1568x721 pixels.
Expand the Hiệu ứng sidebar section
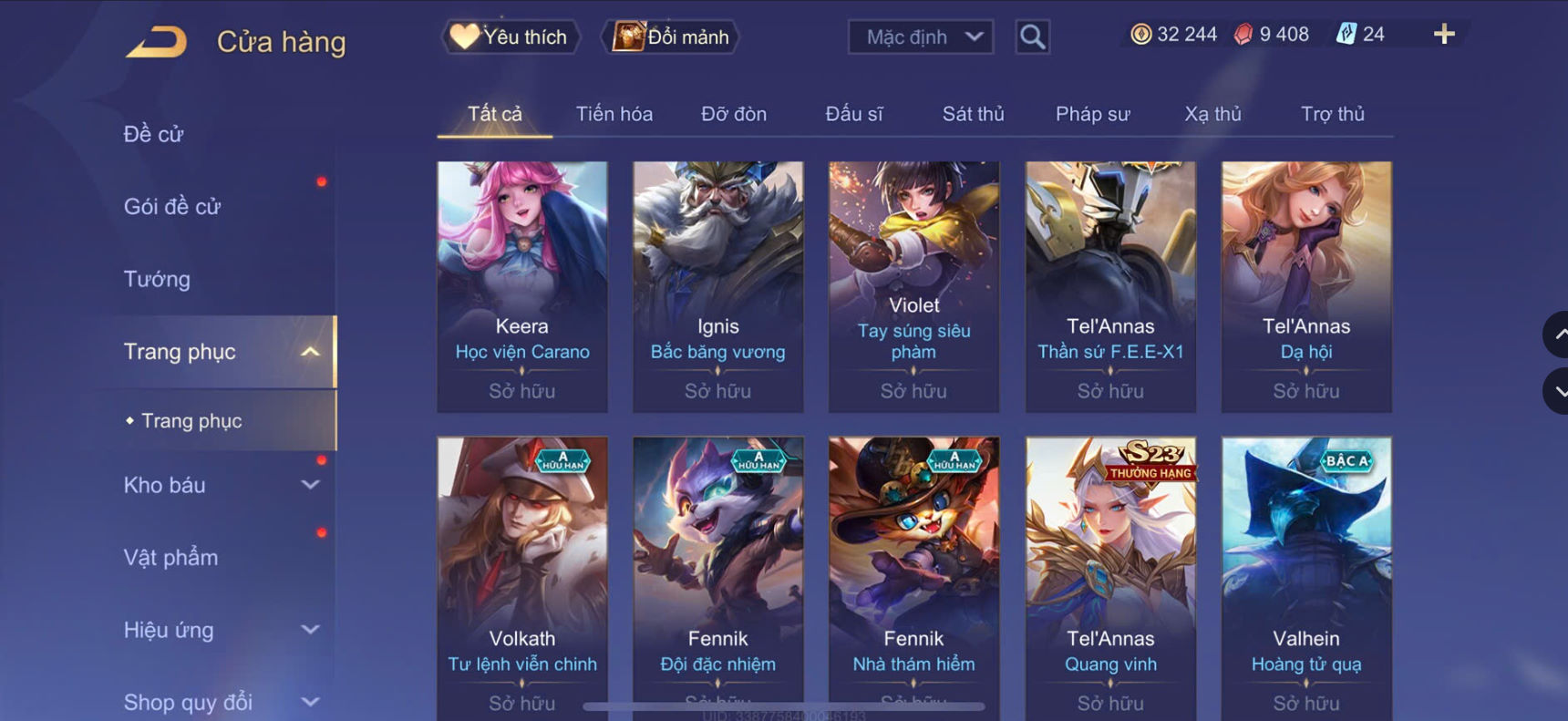[311, 630]
